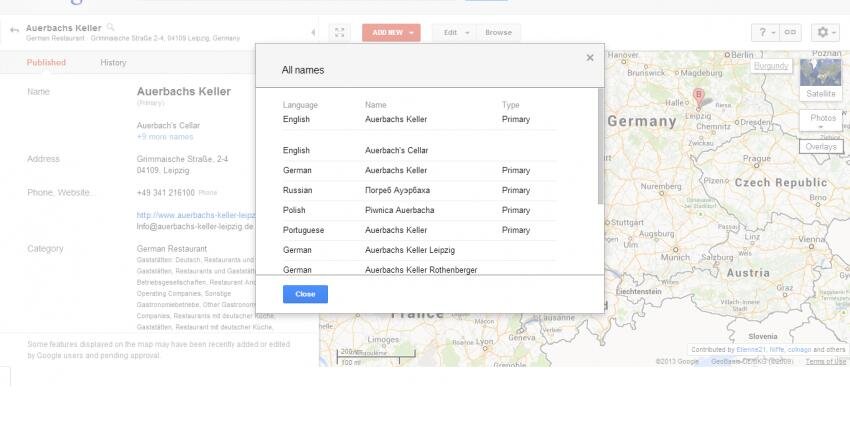
Task: Click the dialog's vertical scrollbar
Action: point(600,146)
